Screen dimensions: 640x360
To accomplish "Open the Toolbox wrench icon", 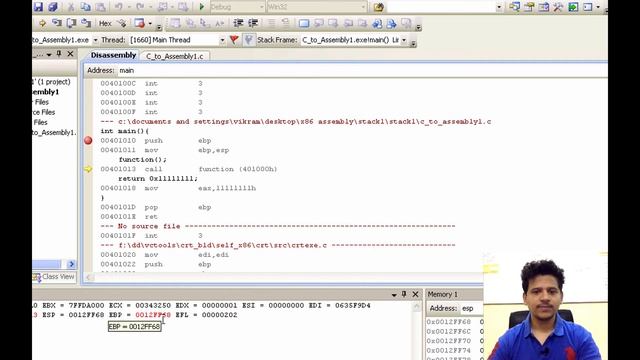I will pos(558,7).
